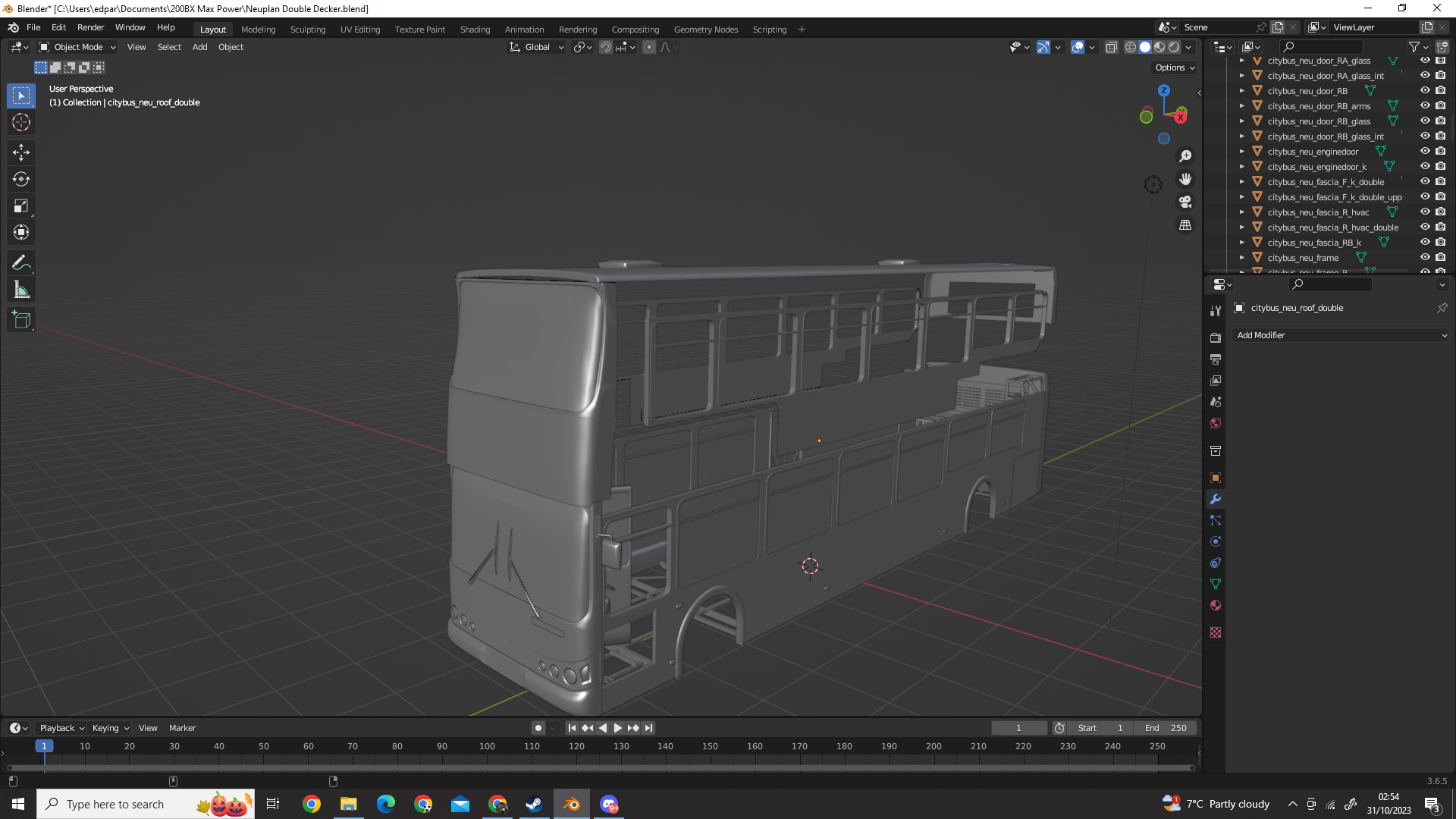This screenshot has height=819, width=1456.
Task: Open Steam from the Windows taskbar
Action: click(534, 805)
